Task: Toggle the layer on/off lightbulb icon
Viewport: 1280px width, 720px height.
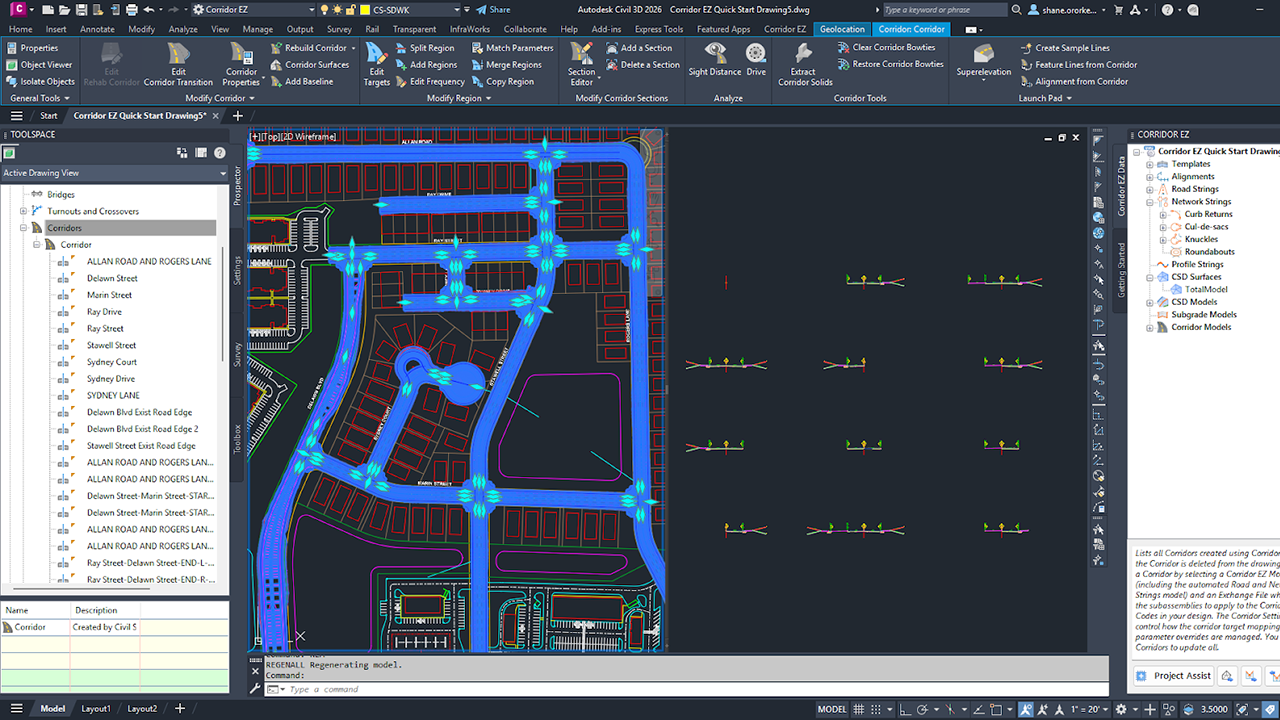Action: coord(324,9)
